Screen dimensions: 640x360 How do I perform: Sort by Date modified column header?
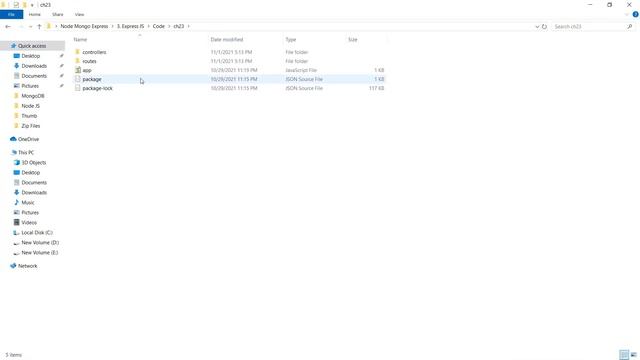tap(227, 40)
